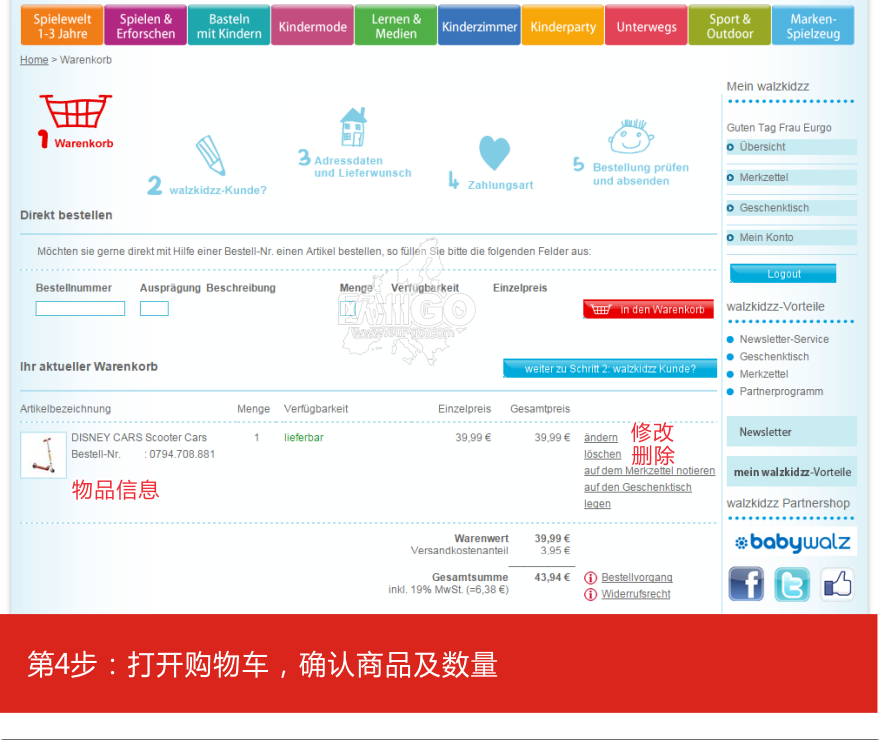Click the 'ändern' link to modify item
Image resolution: width=879 pixels, height=740 pixels.
[x=601, y=438]
